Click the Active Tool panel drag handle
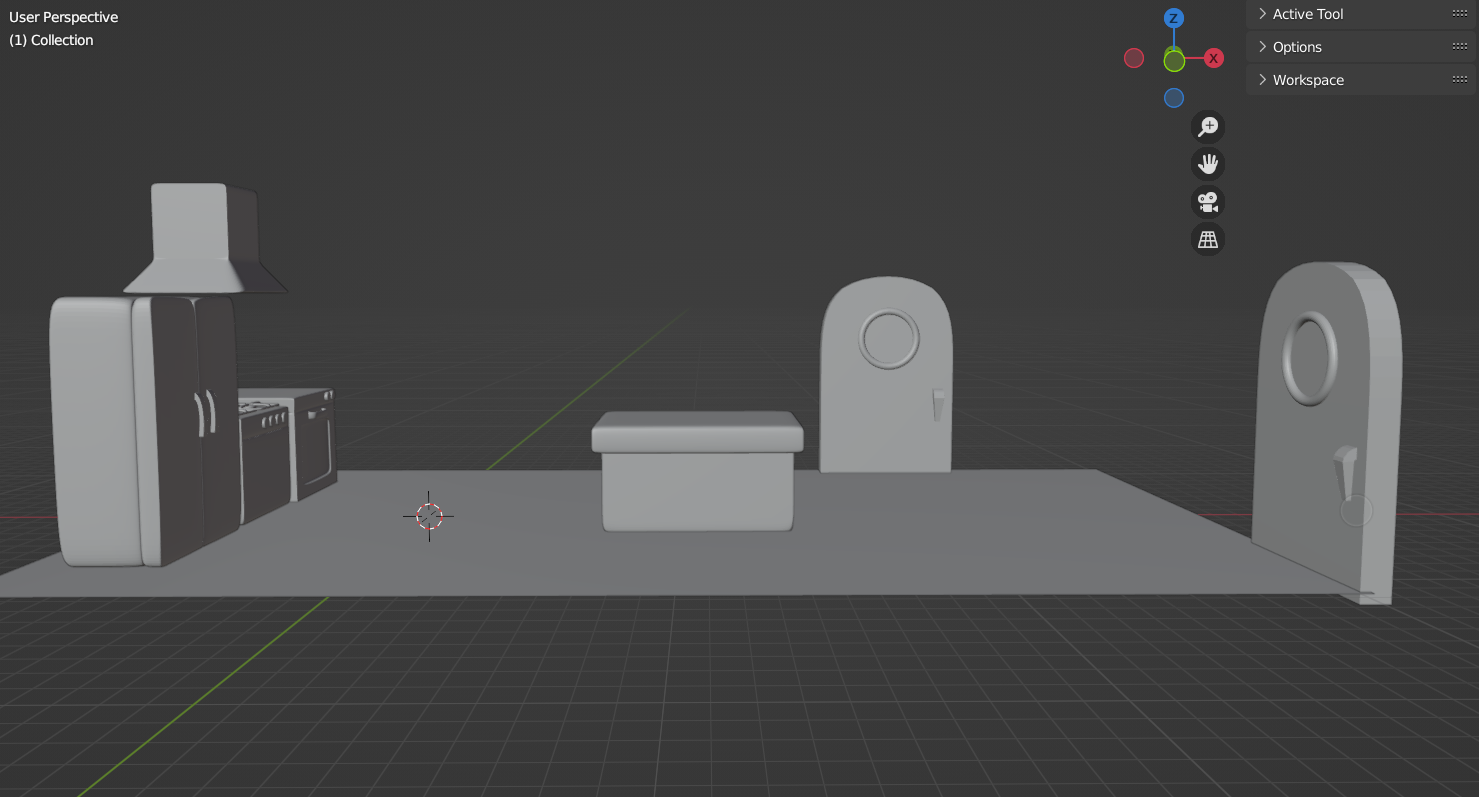 (x=1459, y=14)
